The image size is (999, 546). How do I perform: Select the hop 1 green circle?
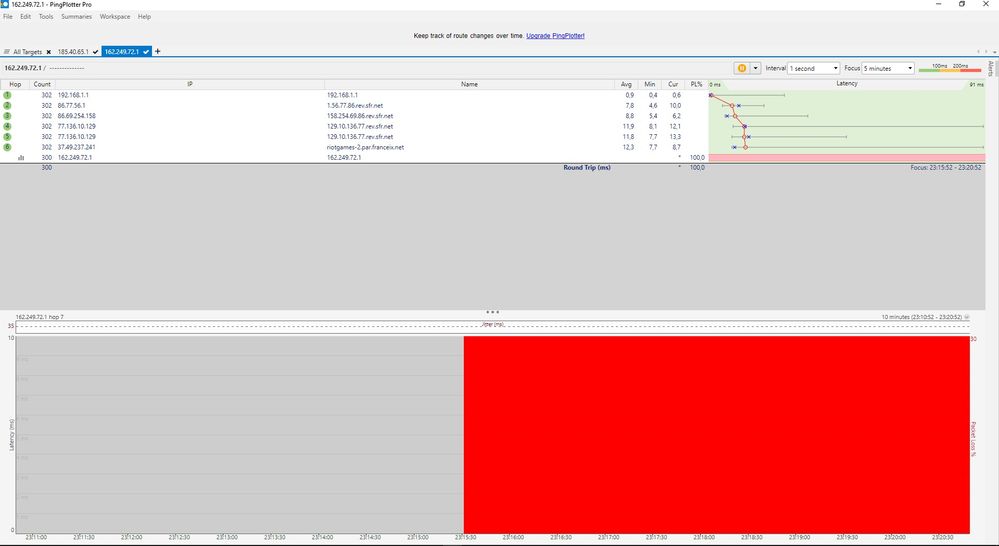(x=7, y=95)
